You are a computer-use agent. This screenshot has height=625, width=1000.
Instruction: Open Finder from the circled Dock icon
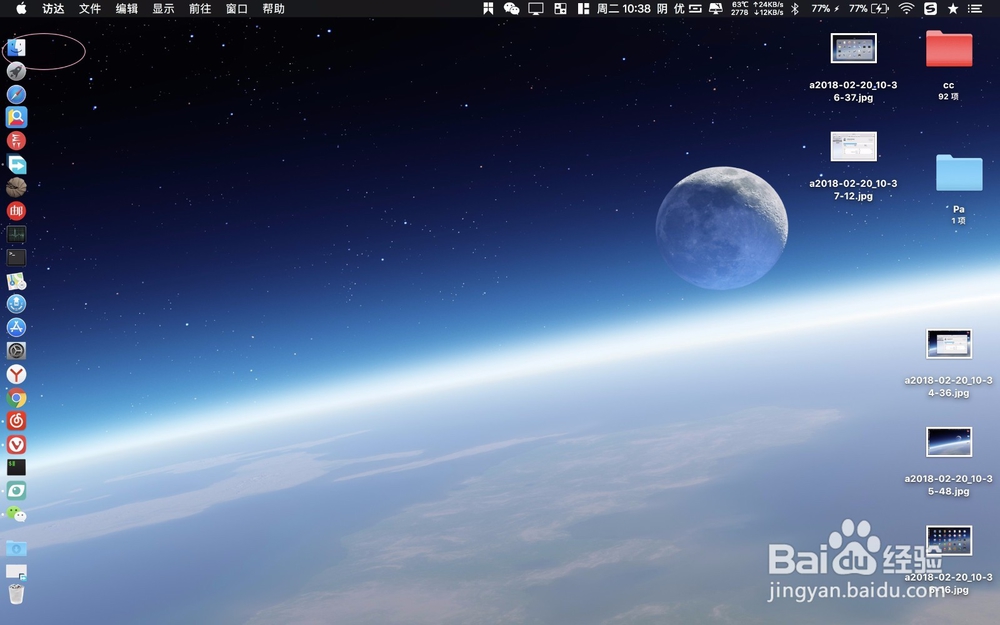point(16,47)
